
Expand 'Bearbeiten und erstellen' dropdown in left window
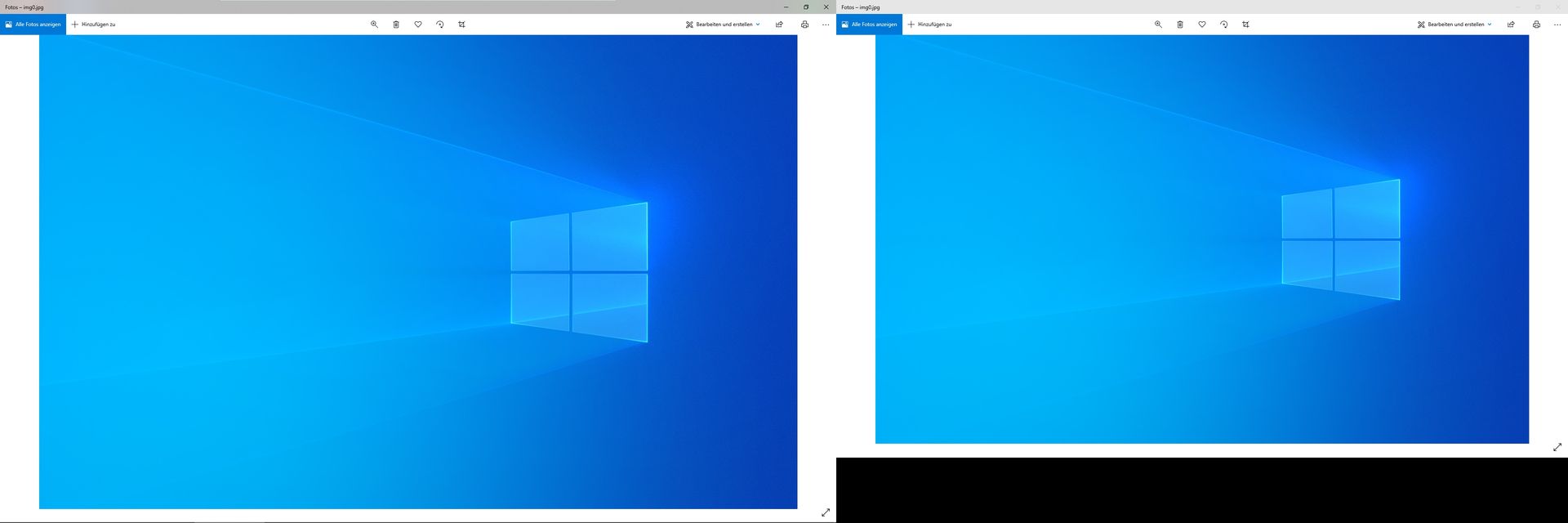click(724, 25)
